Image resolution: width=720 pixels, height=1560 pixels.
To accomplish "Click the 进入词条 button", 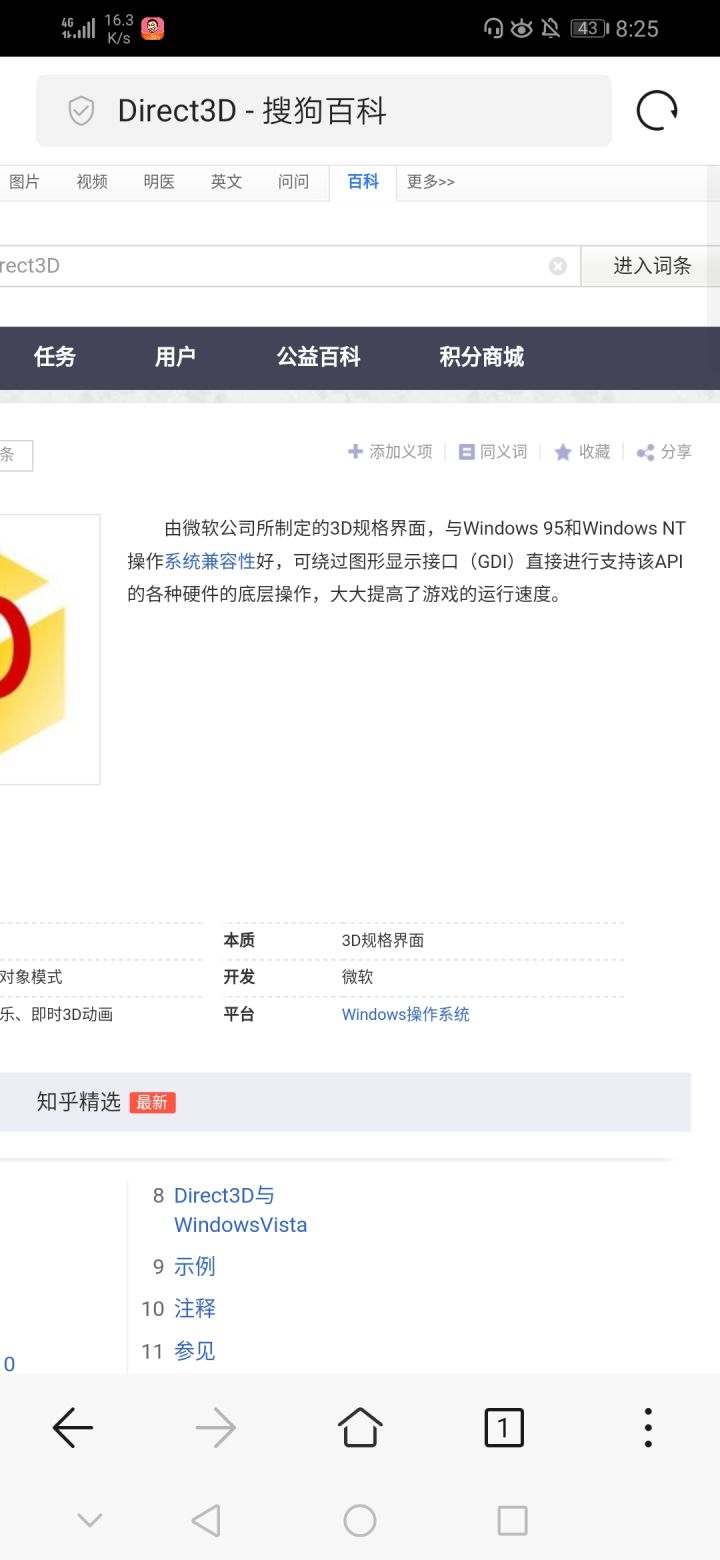I will point(652,266).
